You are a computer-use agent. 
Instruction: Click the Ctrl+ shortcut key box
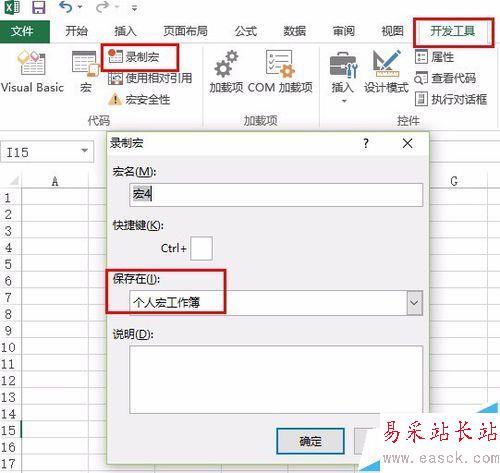[201, 248]
